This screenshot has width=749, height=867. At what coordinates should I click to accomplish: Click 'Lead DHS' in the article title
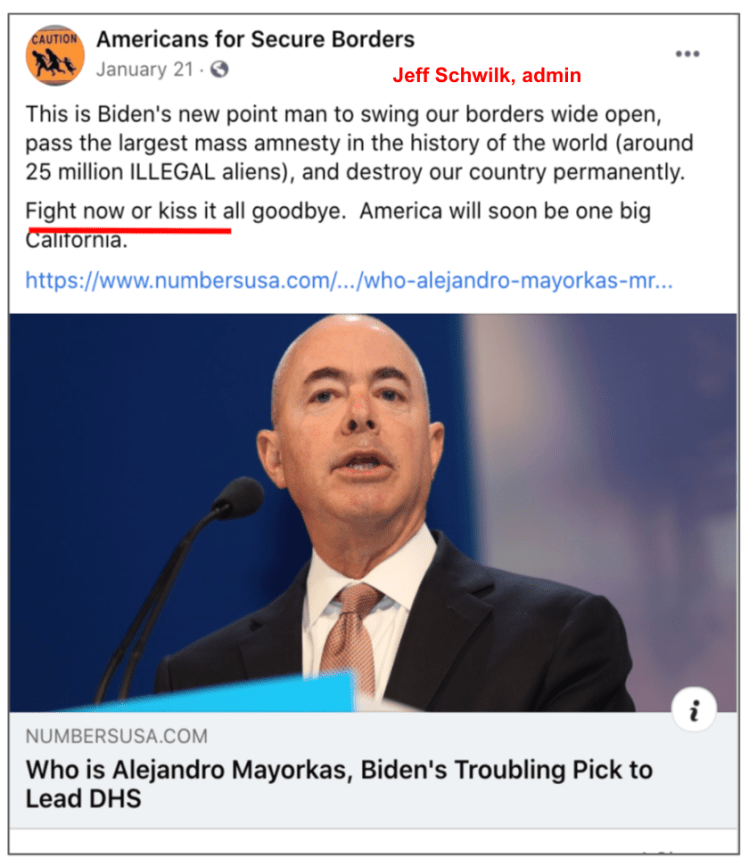(83, 799)
